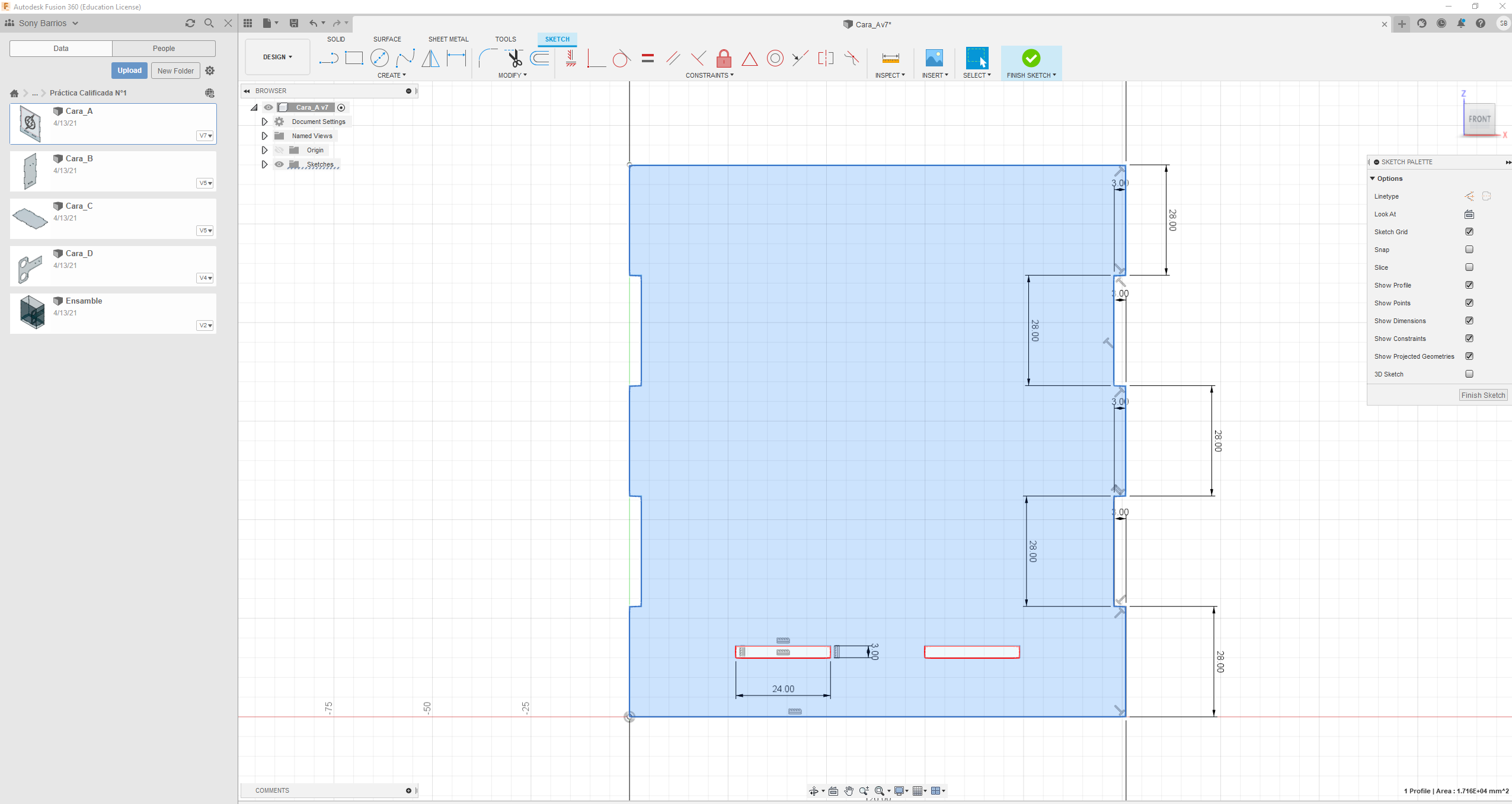Apply the Concentric constraint
The height and width of the screenshot is (804, 1512).
pyautogui.click(x=775, y=58)
